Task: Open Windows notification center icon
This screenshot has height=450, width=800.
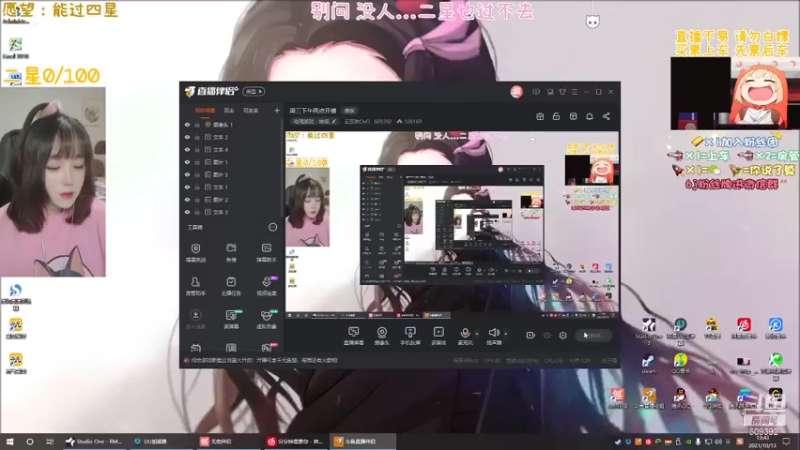Action: [x=787, y=441]
